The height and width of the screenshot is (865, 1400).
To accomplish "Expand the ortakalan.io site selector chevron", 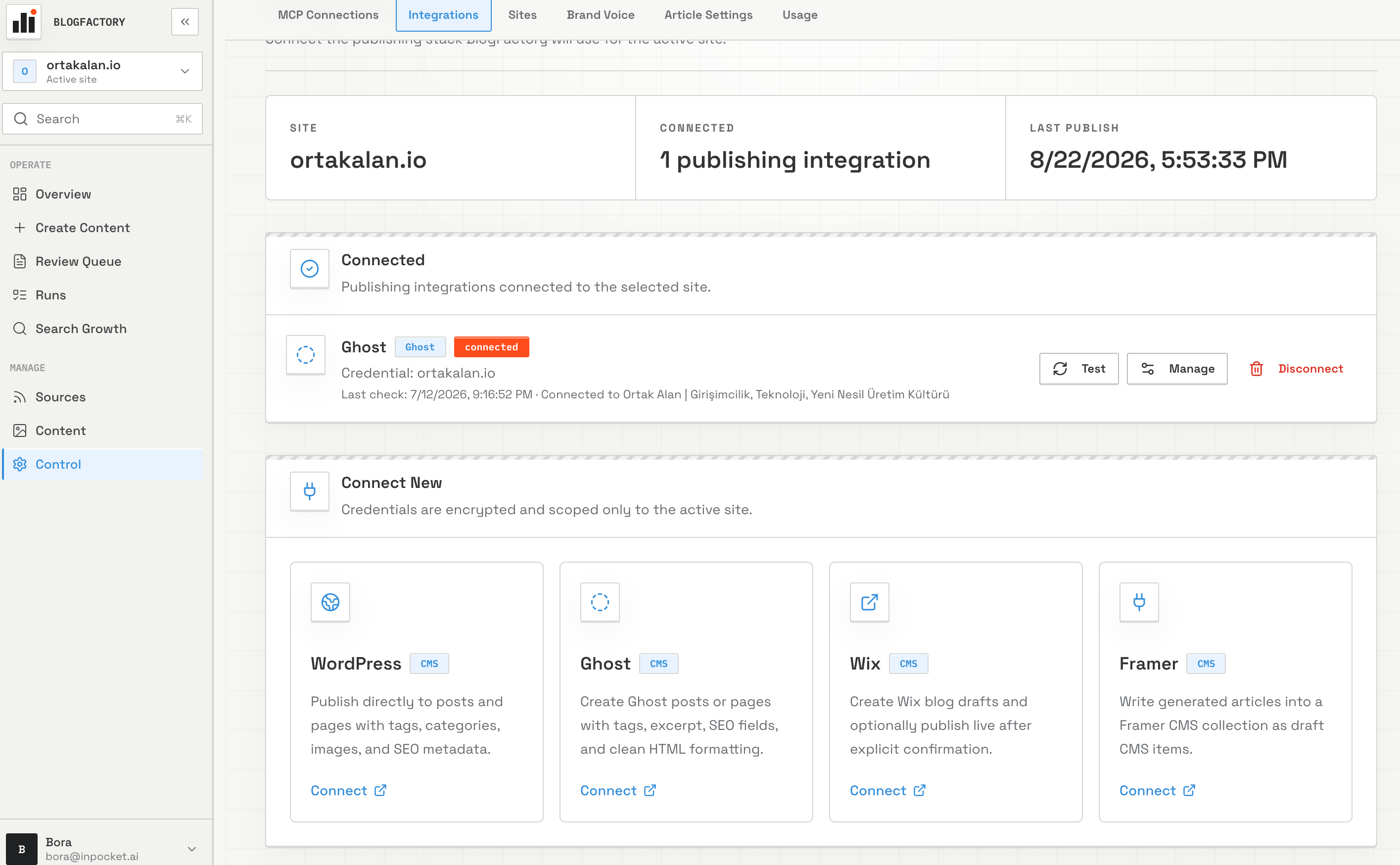I will (185, 72).
